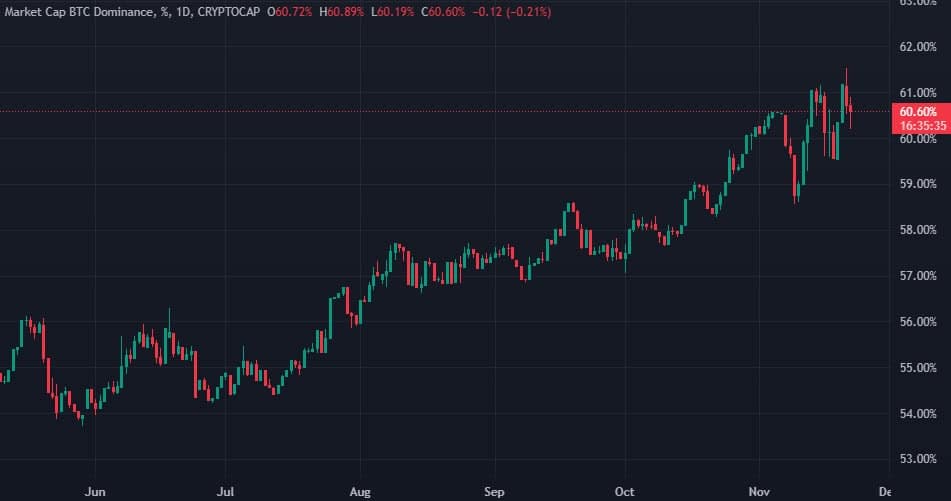
Task: Click the 58.00% price axis label
Action: click(x=918, y=230)
